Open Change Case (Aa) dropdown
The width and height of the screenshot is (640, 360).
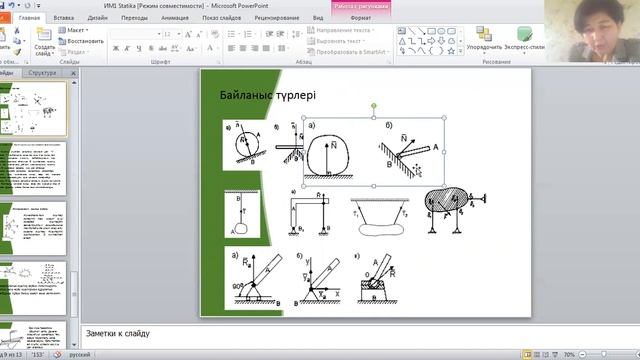[190, 49]
